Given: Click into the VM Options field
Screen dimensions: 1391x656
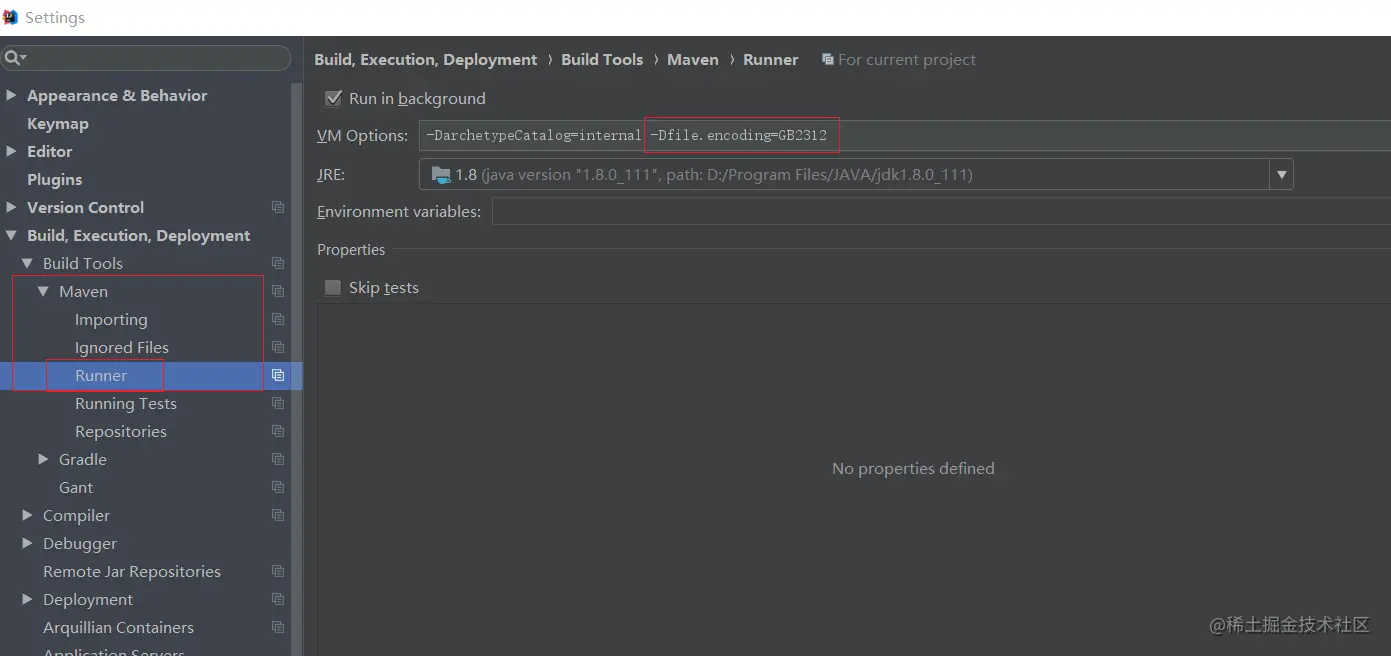Looking at the screenshot, I should (905, 135).
